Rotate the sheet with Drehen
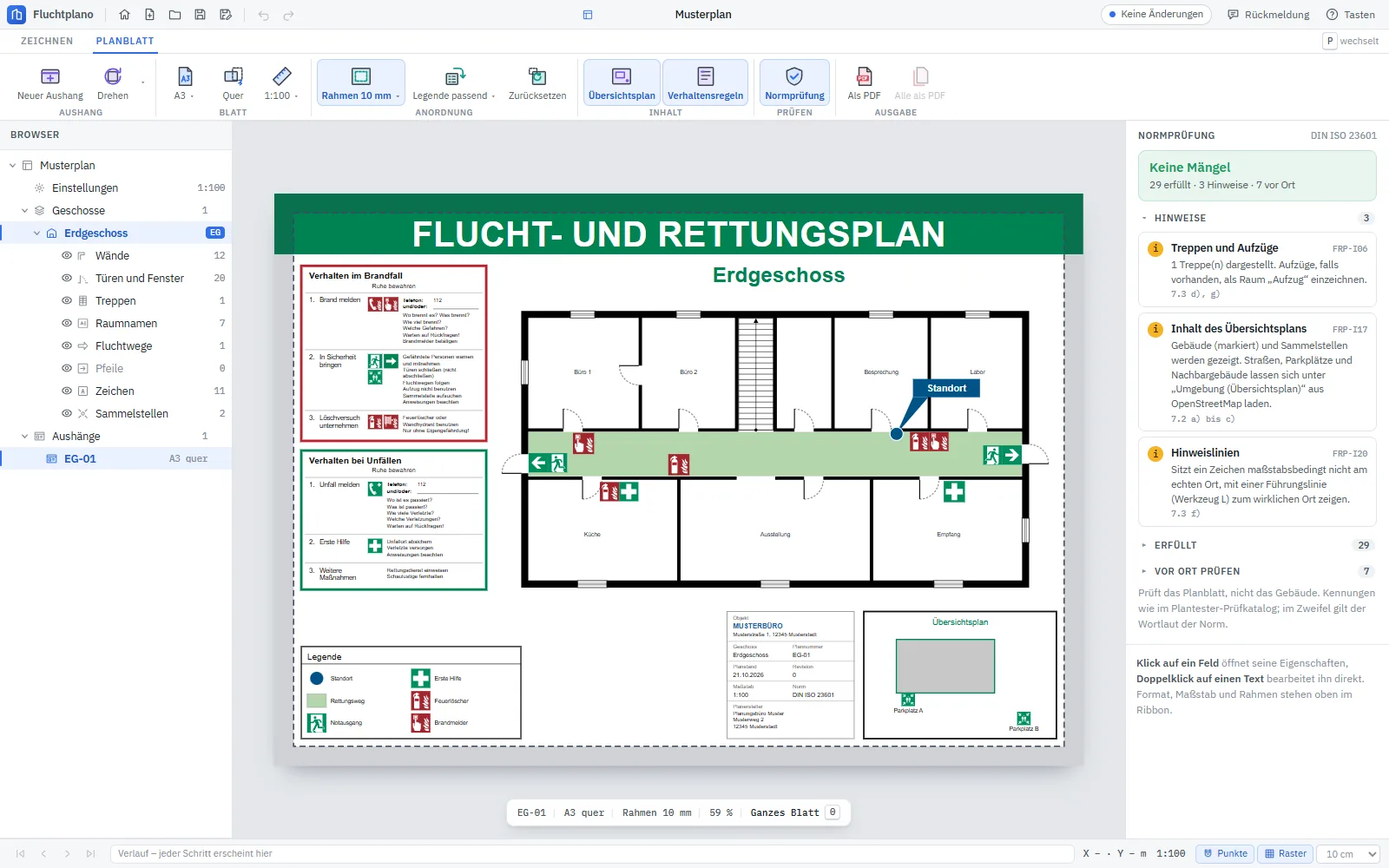Image resolution: width=1389 pixels, height=868 pixels. click(113, 83)
